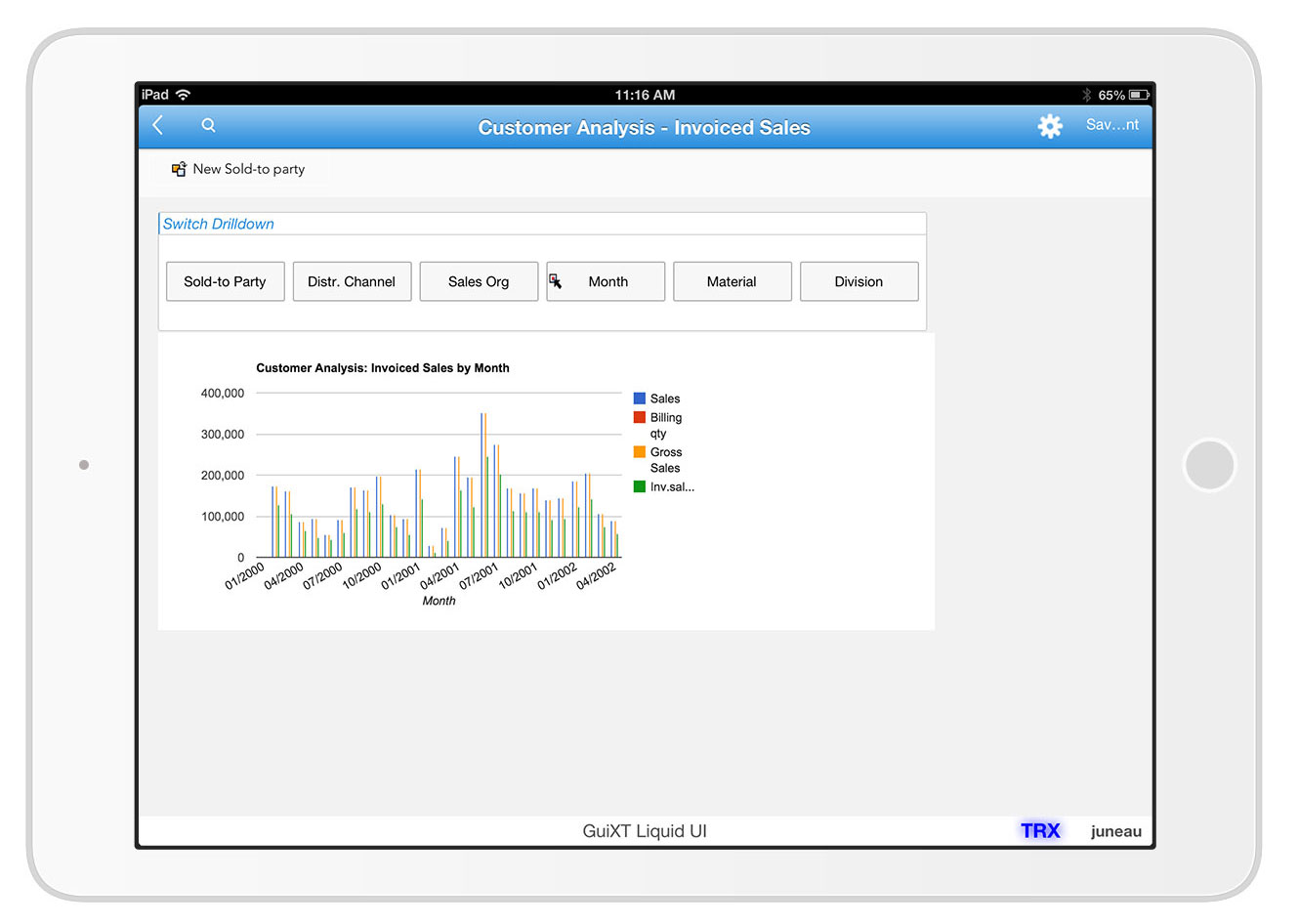Open settings via the gear icon
The height and width of the screenshot is (924, 1298).
(1050, 126)
